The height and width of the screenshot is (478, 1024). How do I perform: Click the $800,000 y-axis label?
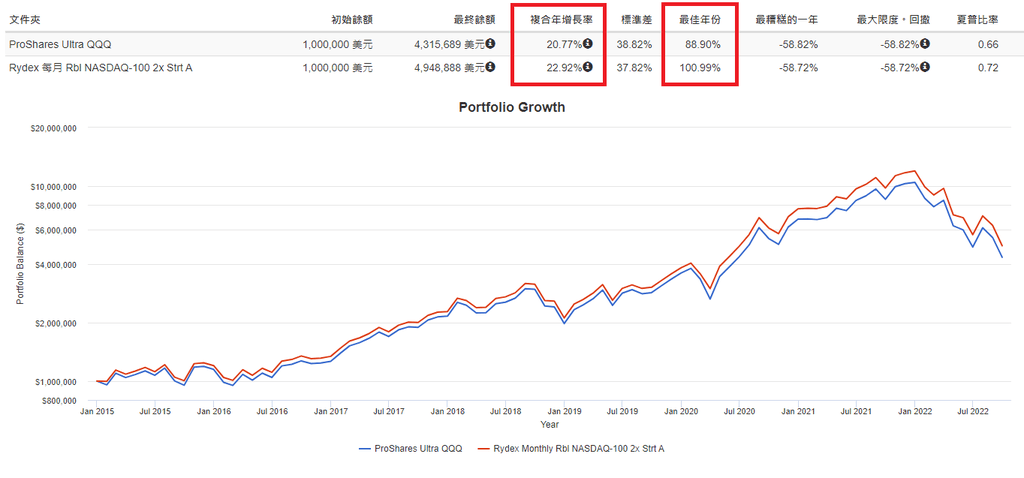click(58, 400)
